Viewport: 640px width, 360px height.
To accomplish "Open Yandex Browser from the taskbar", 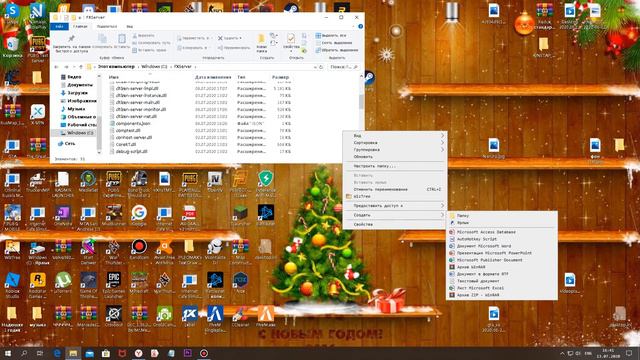I will click(x=138, y=353).
